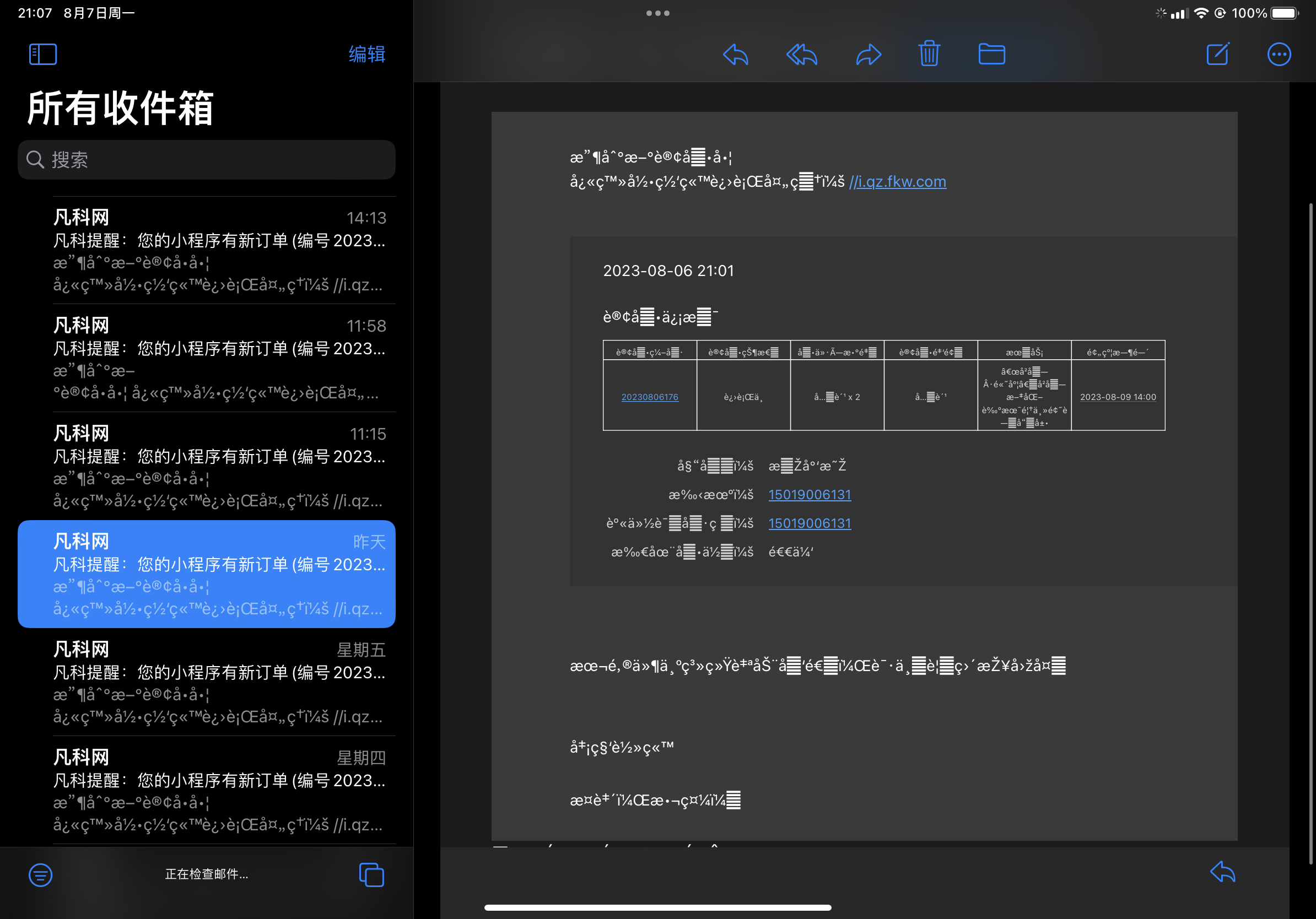Click the three-dot multitasking menu at top
The image size is (1316, 919).
point(657,13)
